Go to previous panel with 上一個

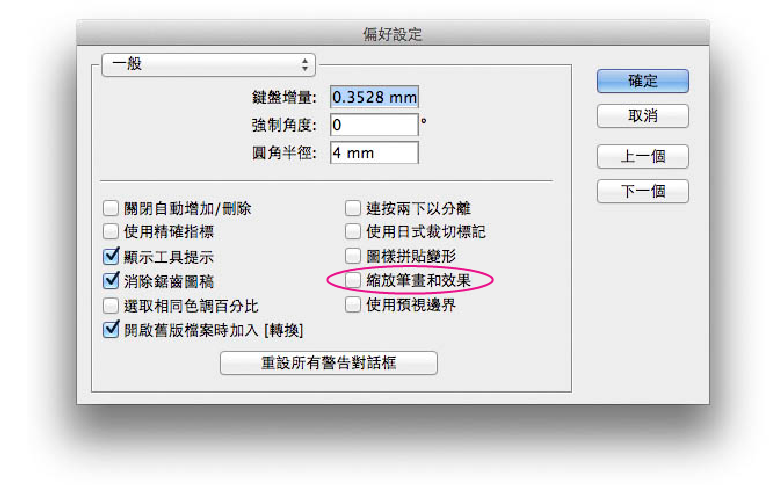point(643,156)
